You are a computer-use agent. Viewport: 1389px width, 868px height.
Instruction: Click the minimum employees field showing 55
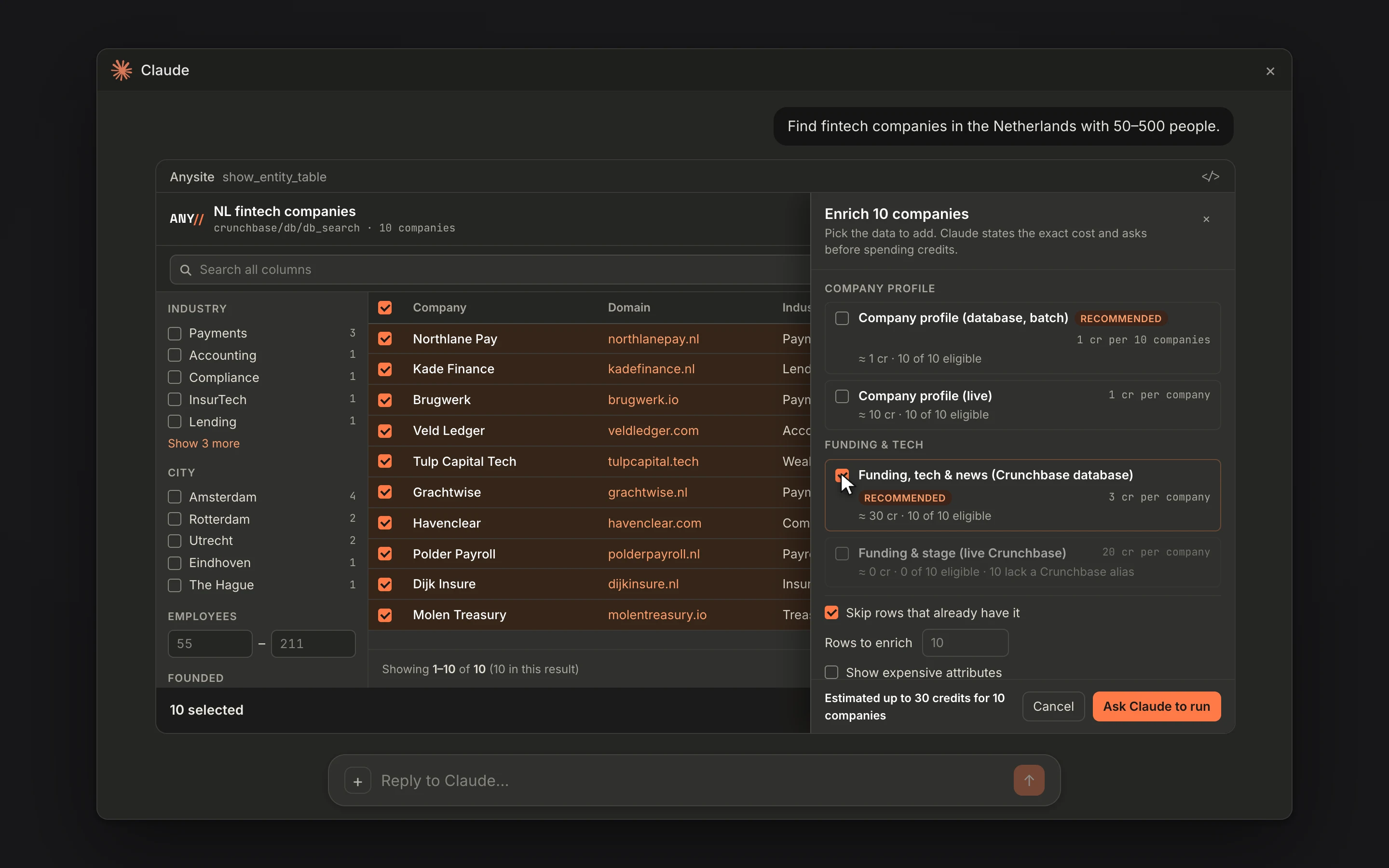pos(210,644)
